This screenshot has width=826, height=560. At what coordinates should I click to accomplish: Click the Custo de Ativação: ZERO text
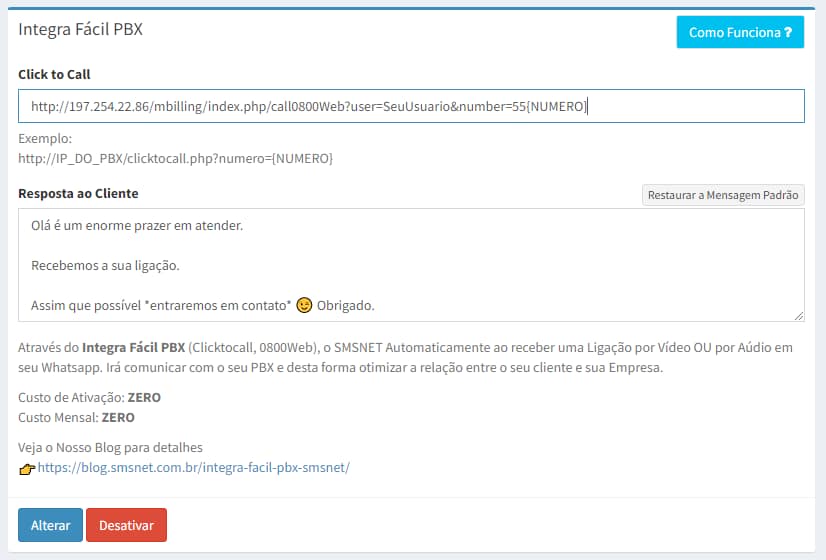click(89, 397)
